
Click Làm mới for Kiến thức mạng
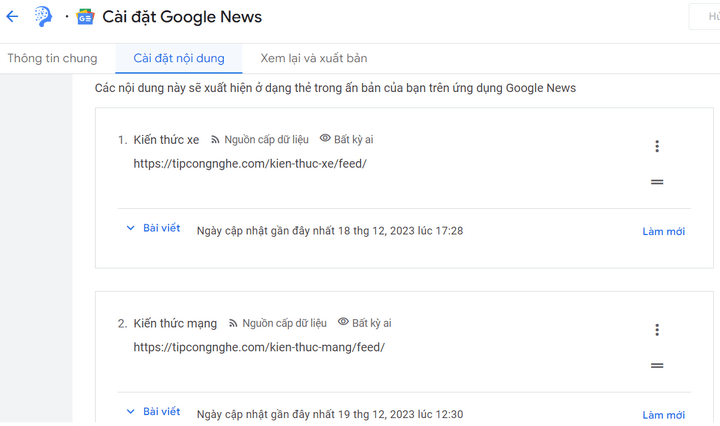pyautogui.click(x=664, y=415)
